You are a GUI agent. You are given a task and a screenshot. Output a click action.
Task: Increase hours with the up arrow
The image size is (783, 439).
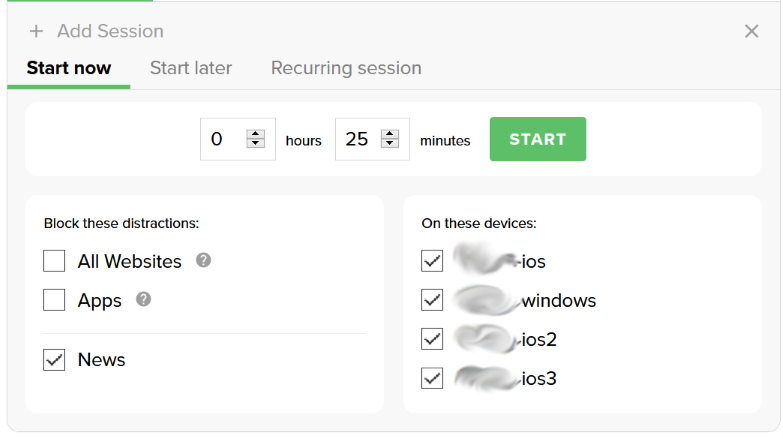click(256, 134)
